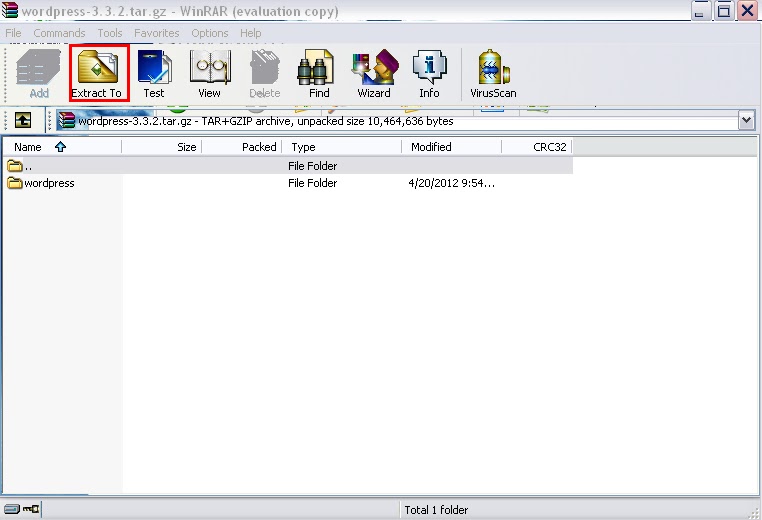Sort by the Size column header
Screen dimensions: 762x520
[x=161, y=147]
